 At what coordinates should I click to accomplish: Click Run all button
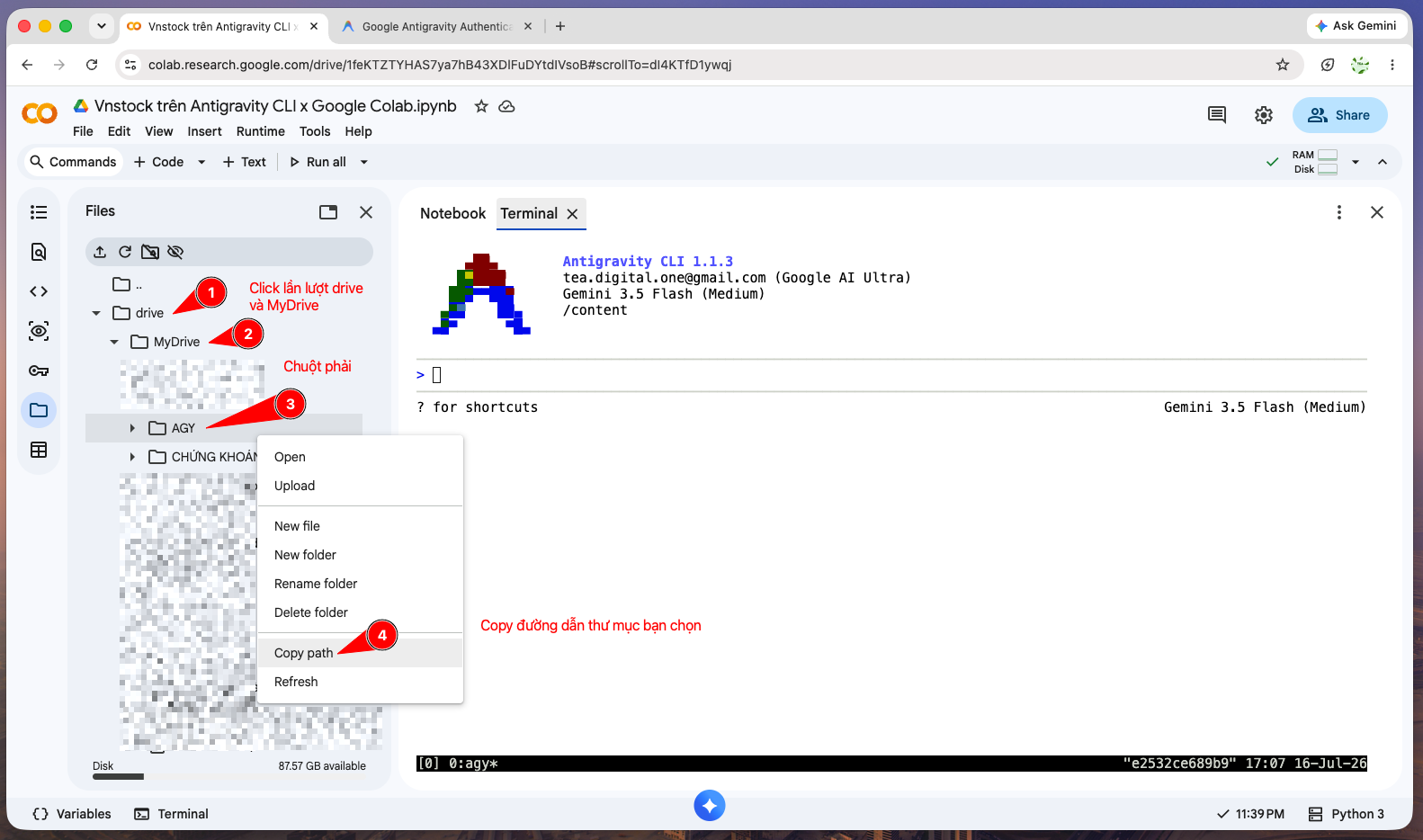(318, 162)
